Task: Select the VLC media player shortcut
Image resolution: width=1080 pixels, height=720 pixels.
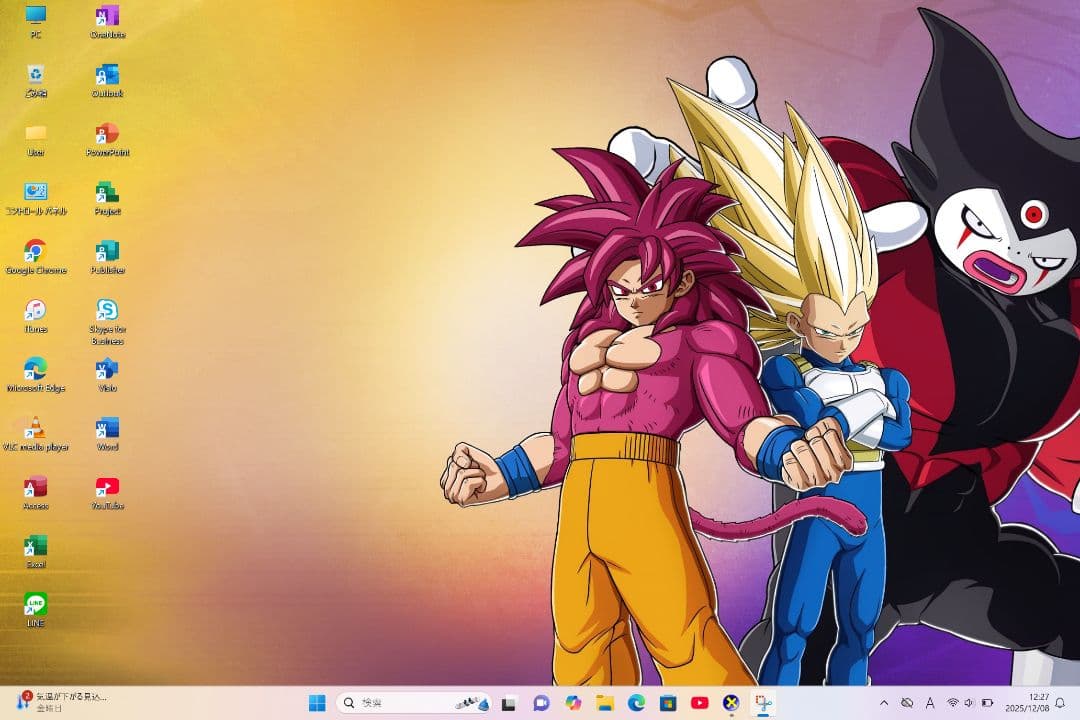Action: (36, 428)
